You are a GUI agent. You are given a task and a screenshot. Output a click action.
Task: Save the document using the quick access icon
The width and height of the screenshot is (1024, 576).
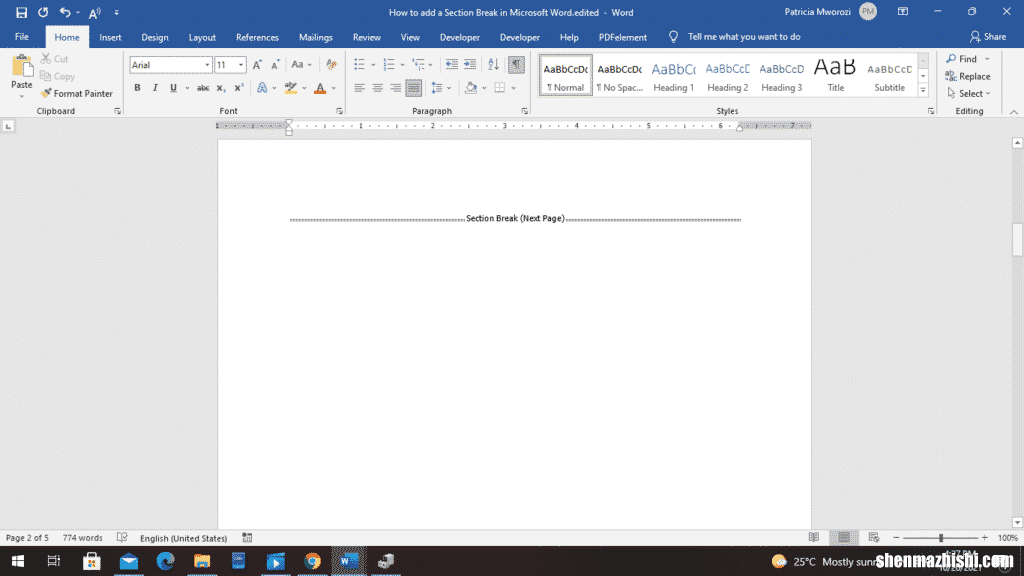[22, 12]
